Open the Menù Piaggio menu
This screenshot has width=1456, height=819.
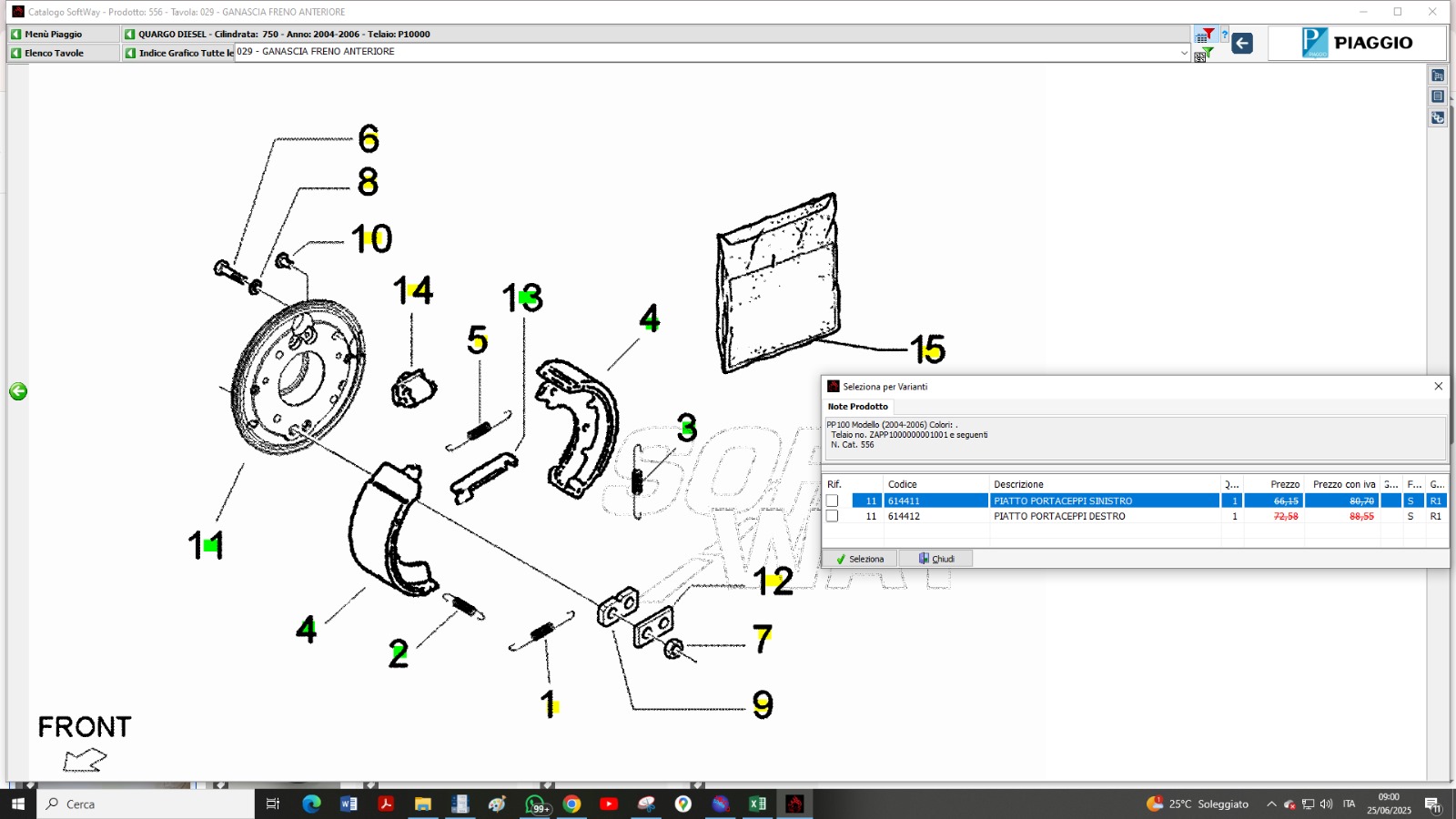(x=64, y=34)
